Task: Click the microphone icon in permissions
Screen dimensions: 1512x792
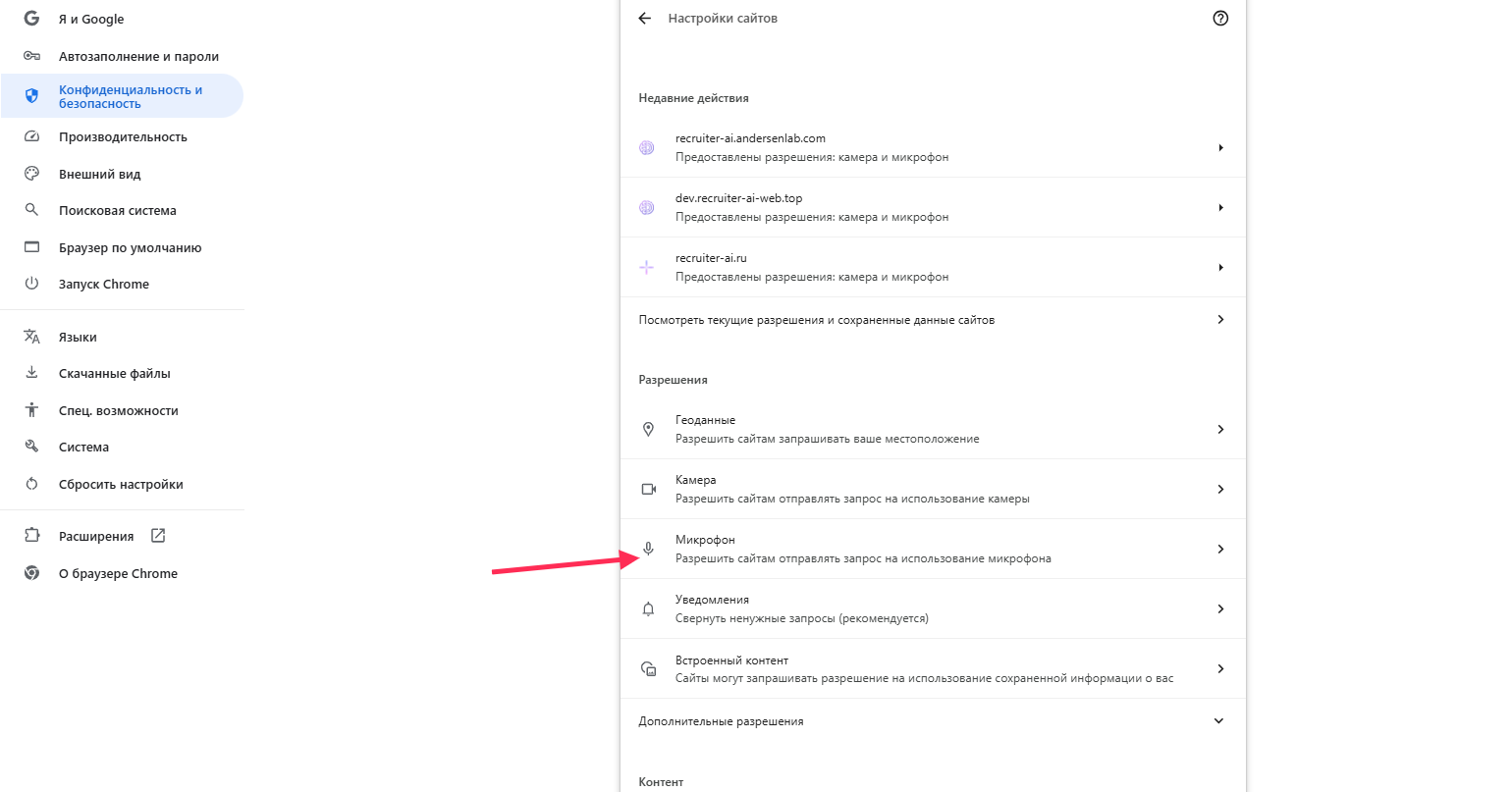Action: (648, 550)
